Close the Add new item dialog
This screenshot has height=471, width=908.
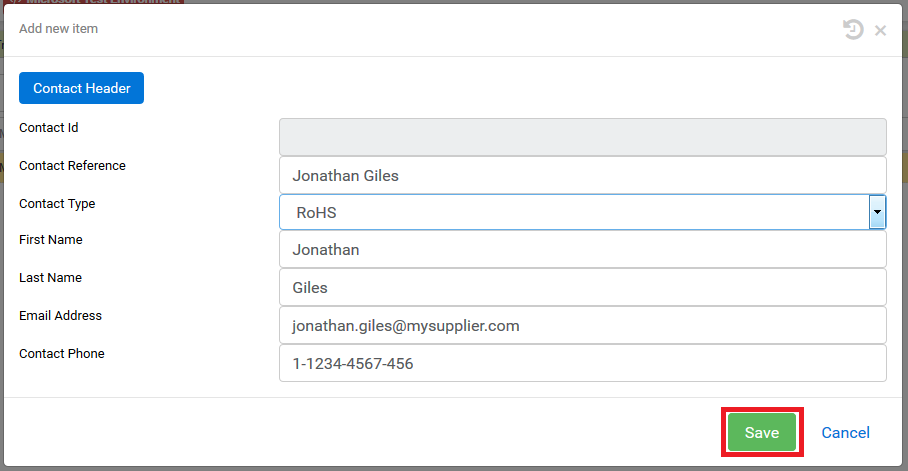pos(880,31)
